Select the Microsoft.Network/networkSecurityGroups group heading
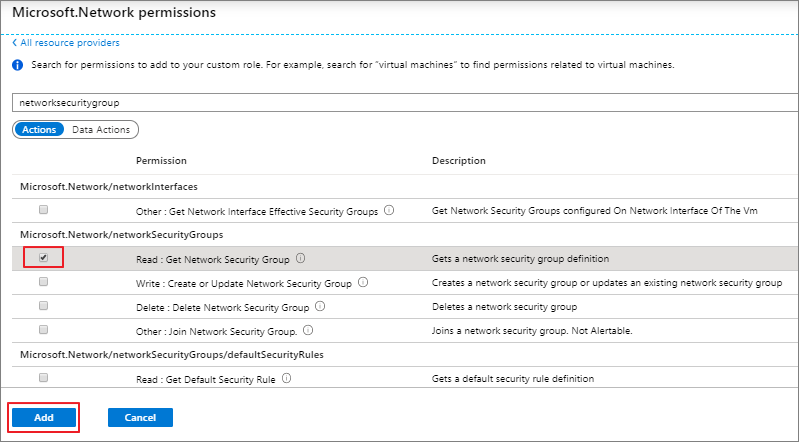799x442 pixels. pyautogui.click(x=122, y=235)
